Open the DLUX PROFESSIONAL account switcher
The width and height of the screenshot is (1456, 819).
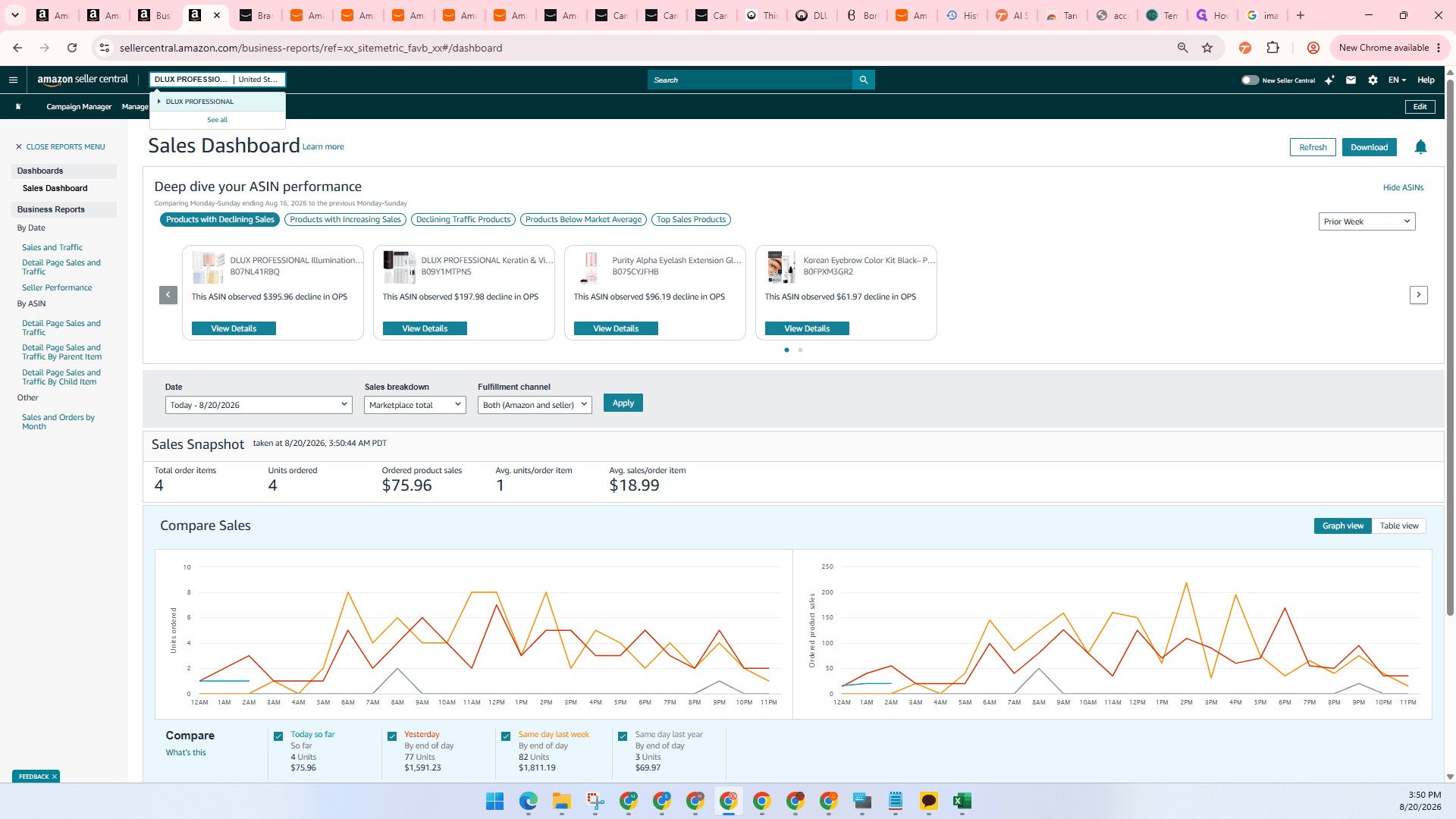point(218,80)
